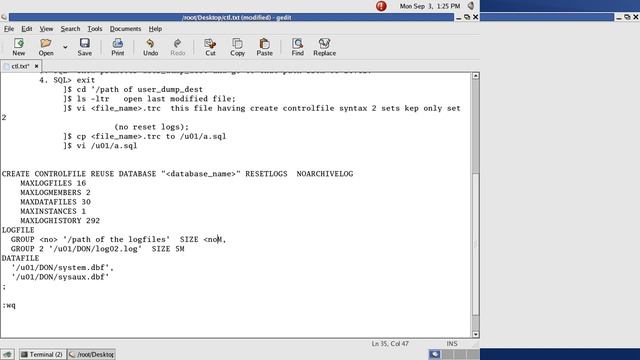Click the 'ls -ltr' command line
640x360 pixels.
click(149, 99)
